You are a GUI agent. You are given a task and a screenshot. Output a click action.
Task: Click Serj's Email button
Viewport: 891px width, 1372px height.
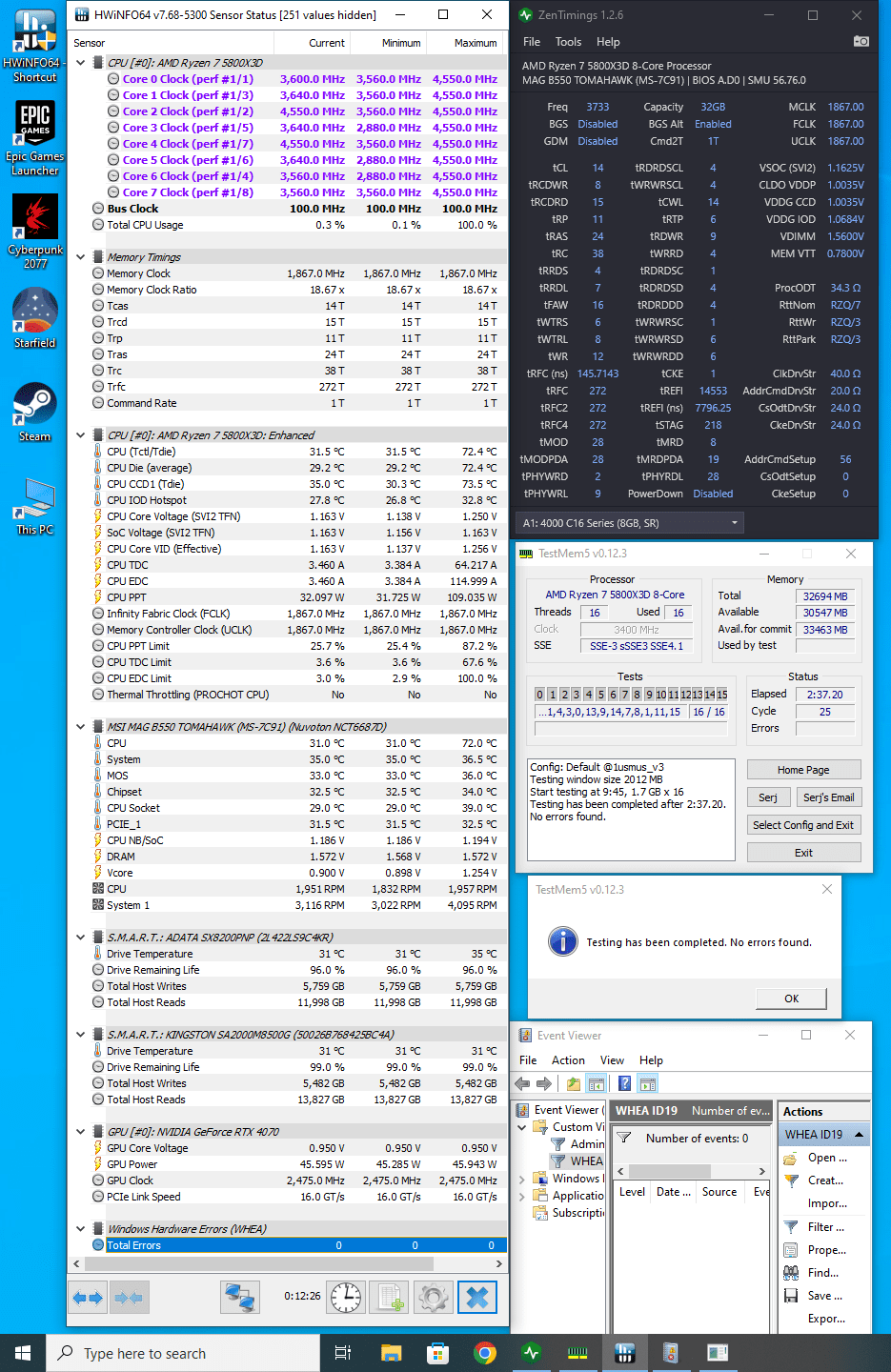click(828, 797)
